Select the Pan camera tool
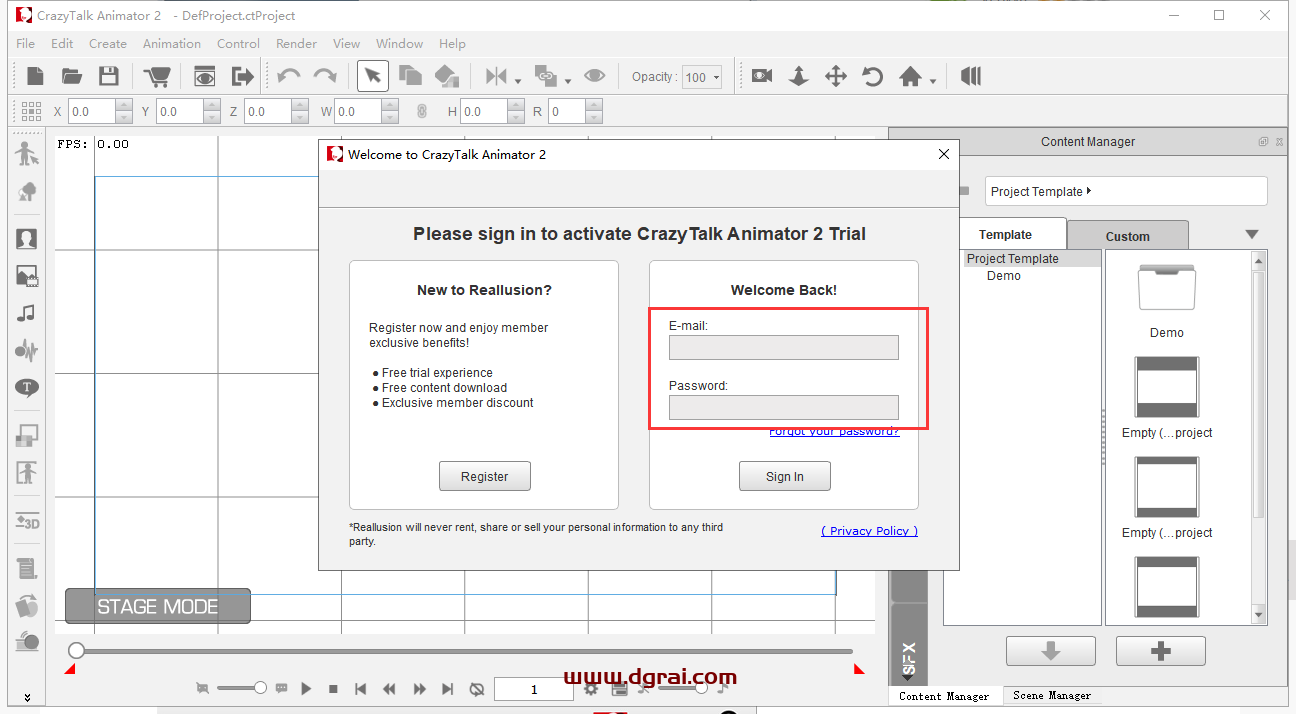The width and height of the screenshot is (1296, 714). pyautogui.click(x=836, y=76)
